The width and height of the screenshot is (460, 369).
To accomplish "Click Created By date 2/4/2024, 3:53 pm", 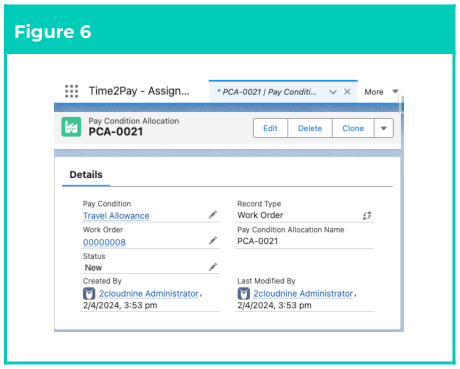I will pyautogui.click(x=120, y=305).
